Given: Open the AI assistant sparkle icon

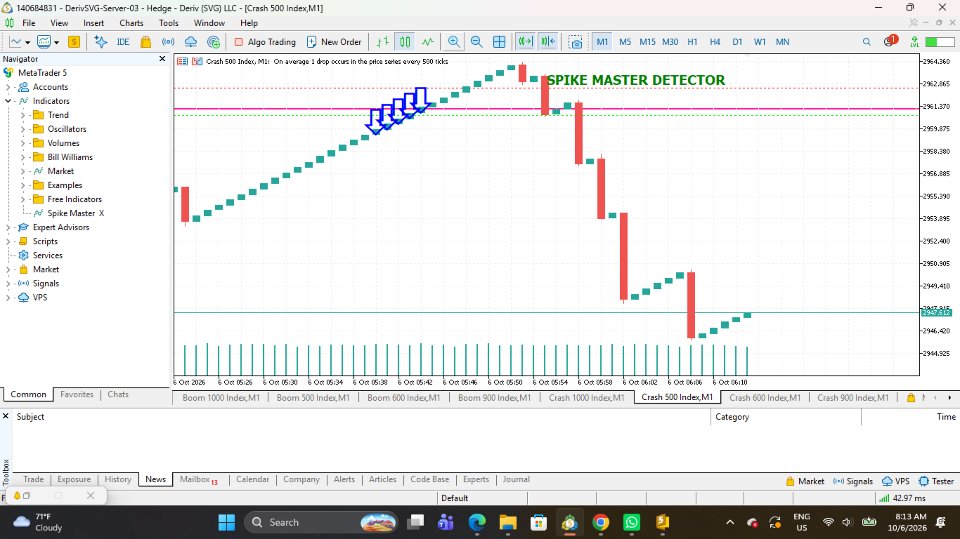Looking at the screenshot, I should coord(100,42).
